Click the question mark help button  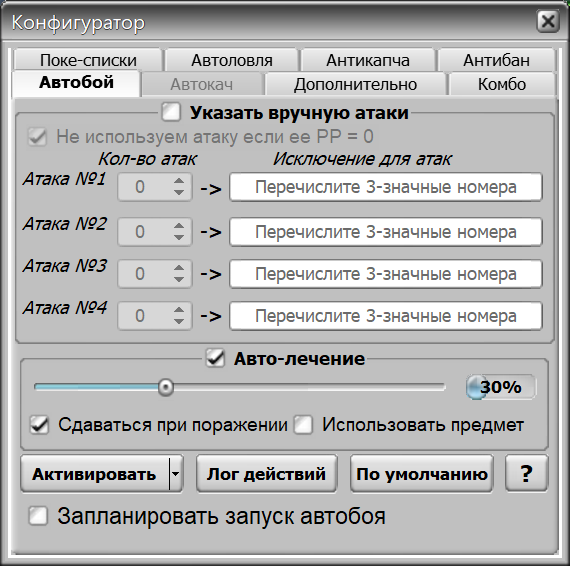tap(526, 474)
